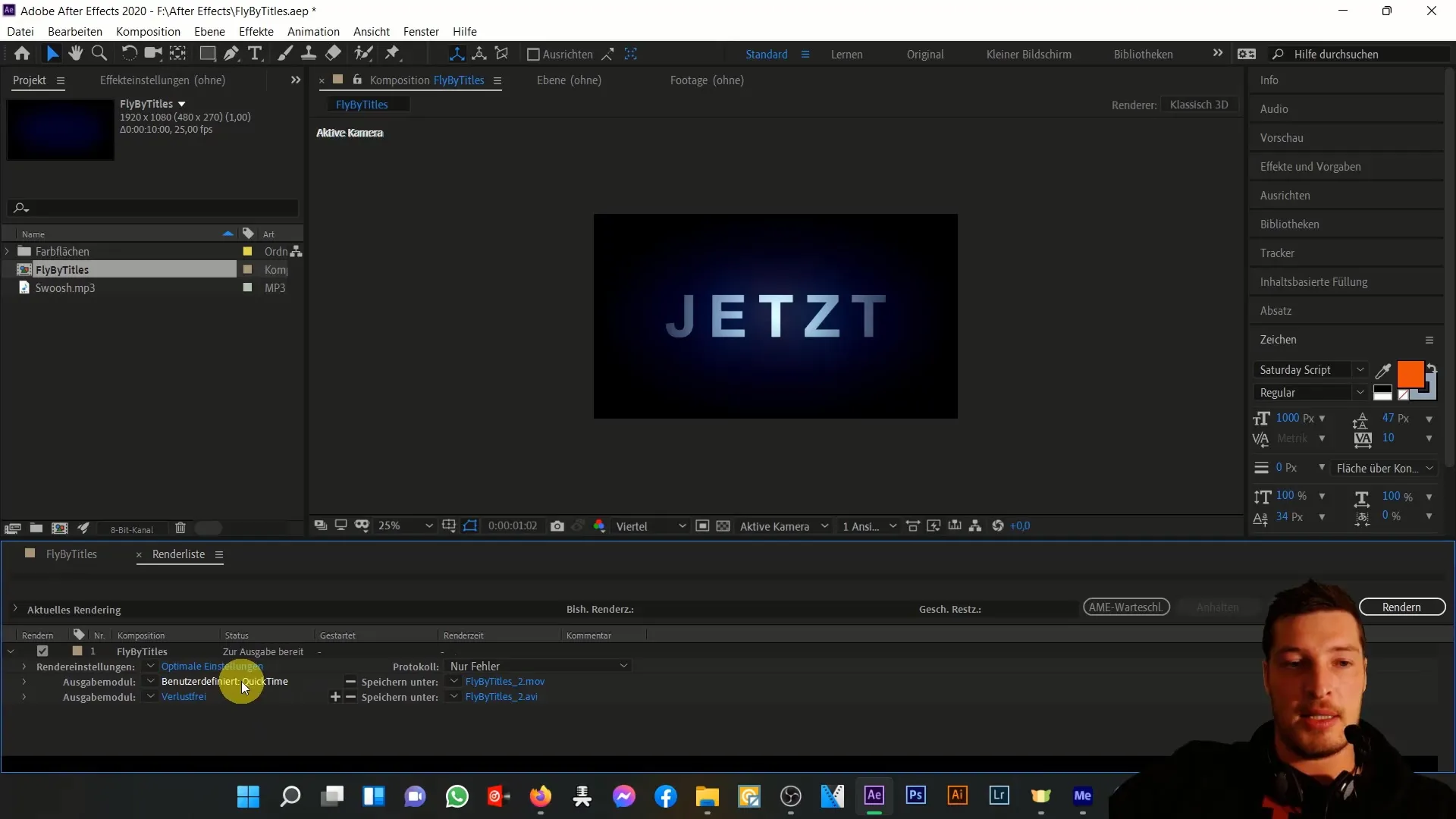Select the Renderliste tab
The height and width of the screenshot is (819, 1456).
[178, 553]
